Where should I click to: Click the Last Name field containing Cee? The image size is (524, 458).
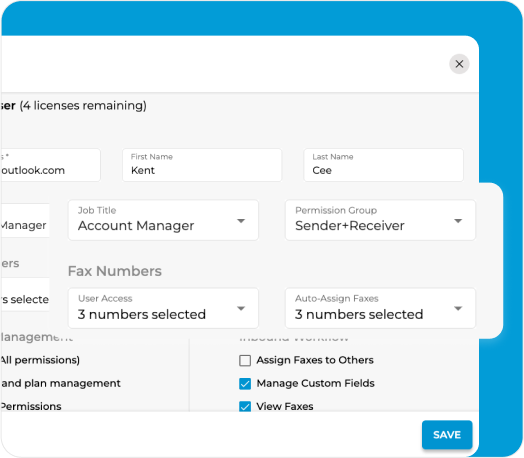tap(383, 165)
